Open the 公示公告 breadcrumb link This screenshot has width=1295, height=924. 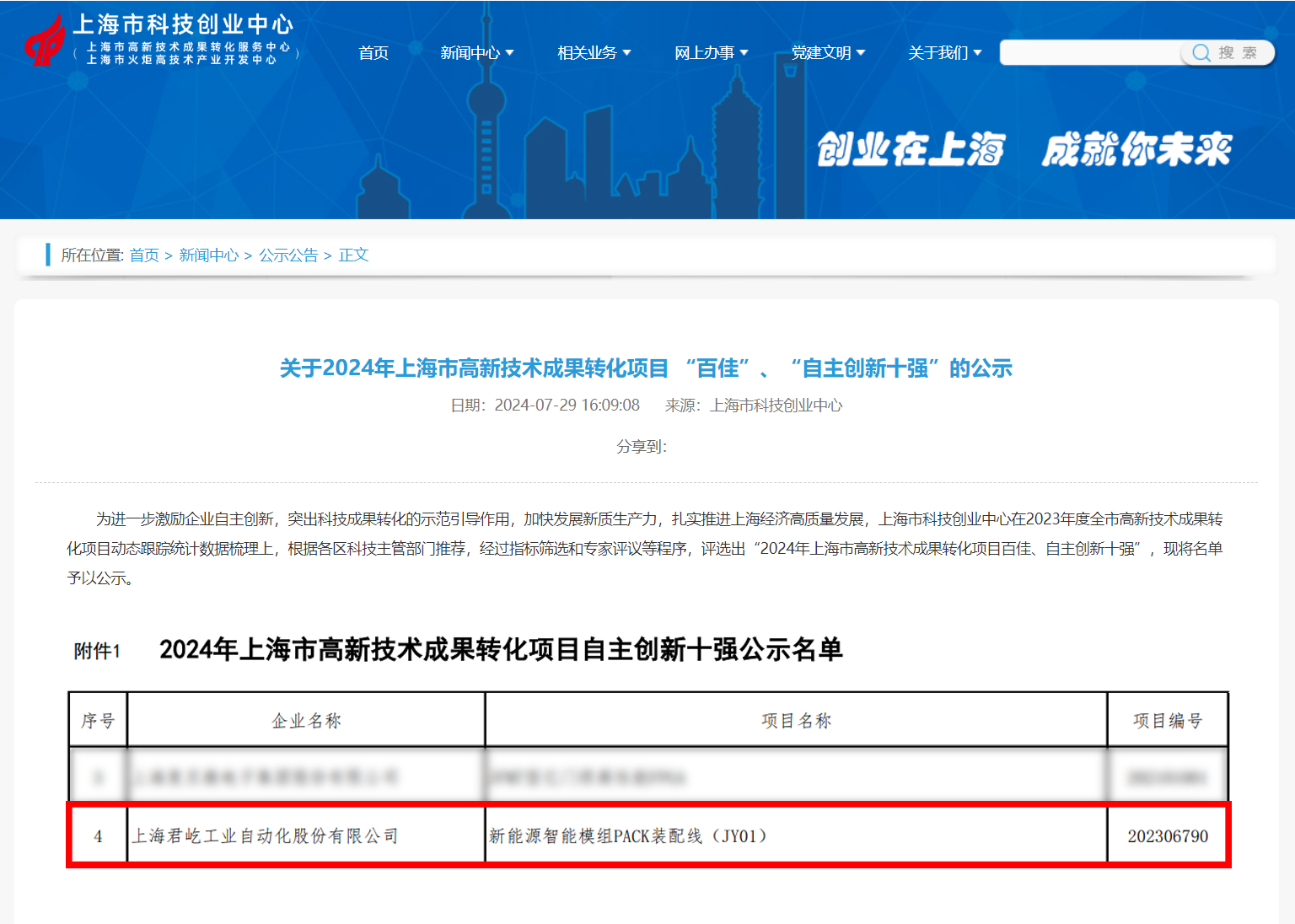click(288, 255)
